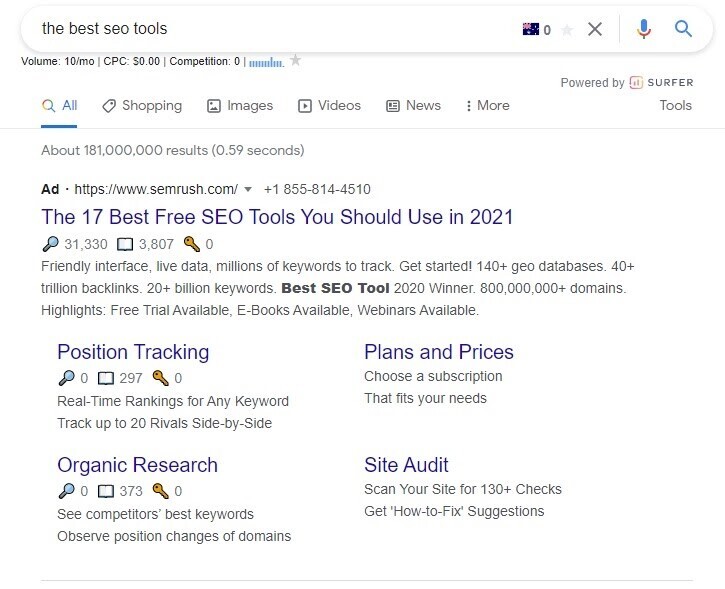Click 'Competition: 0' keyword stat
Screen dimensions: 725x589
[204, 61]
